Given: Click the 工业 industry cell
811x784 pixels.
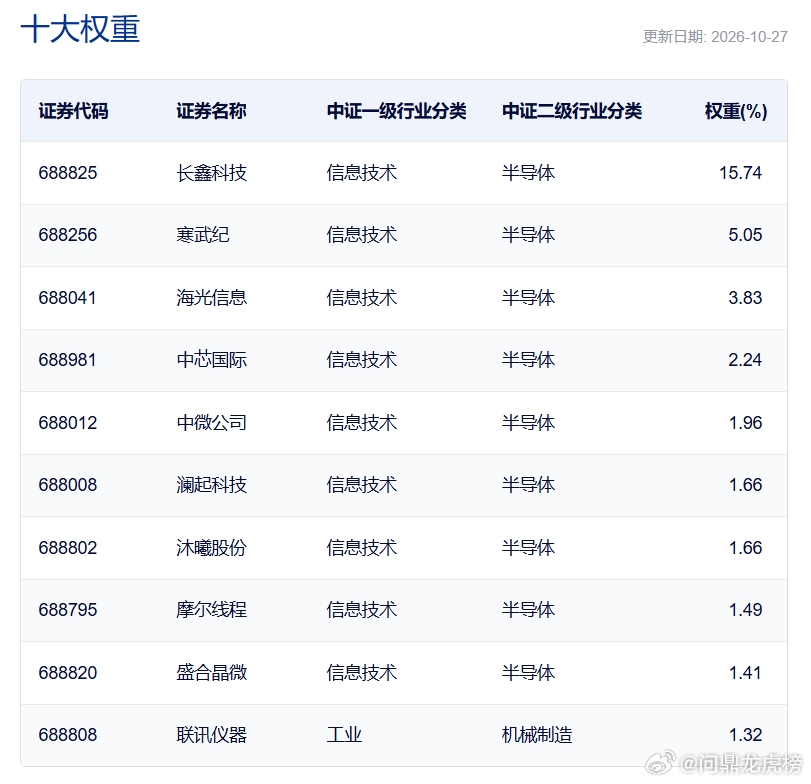Looking at the screenshot, I should click(344, 735).
